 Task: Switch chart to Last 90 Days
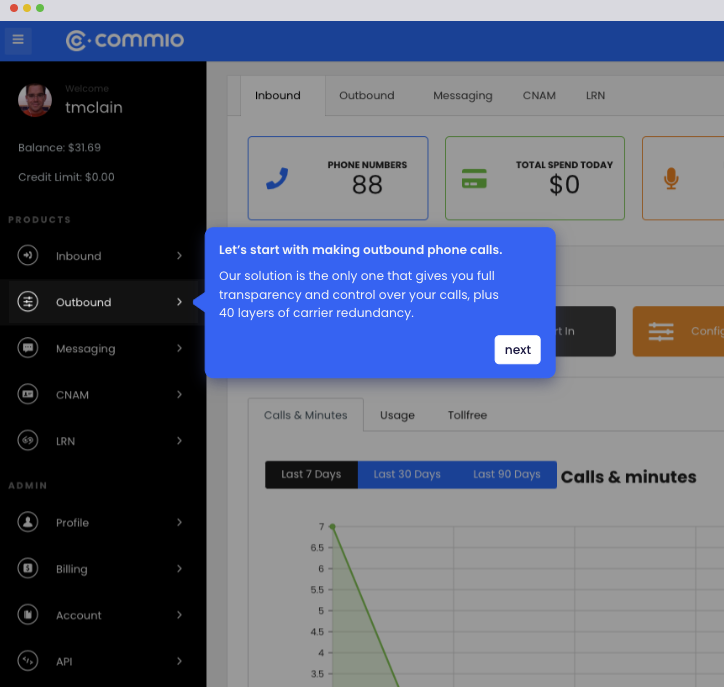pyautogui.click(x=506, y=474)
